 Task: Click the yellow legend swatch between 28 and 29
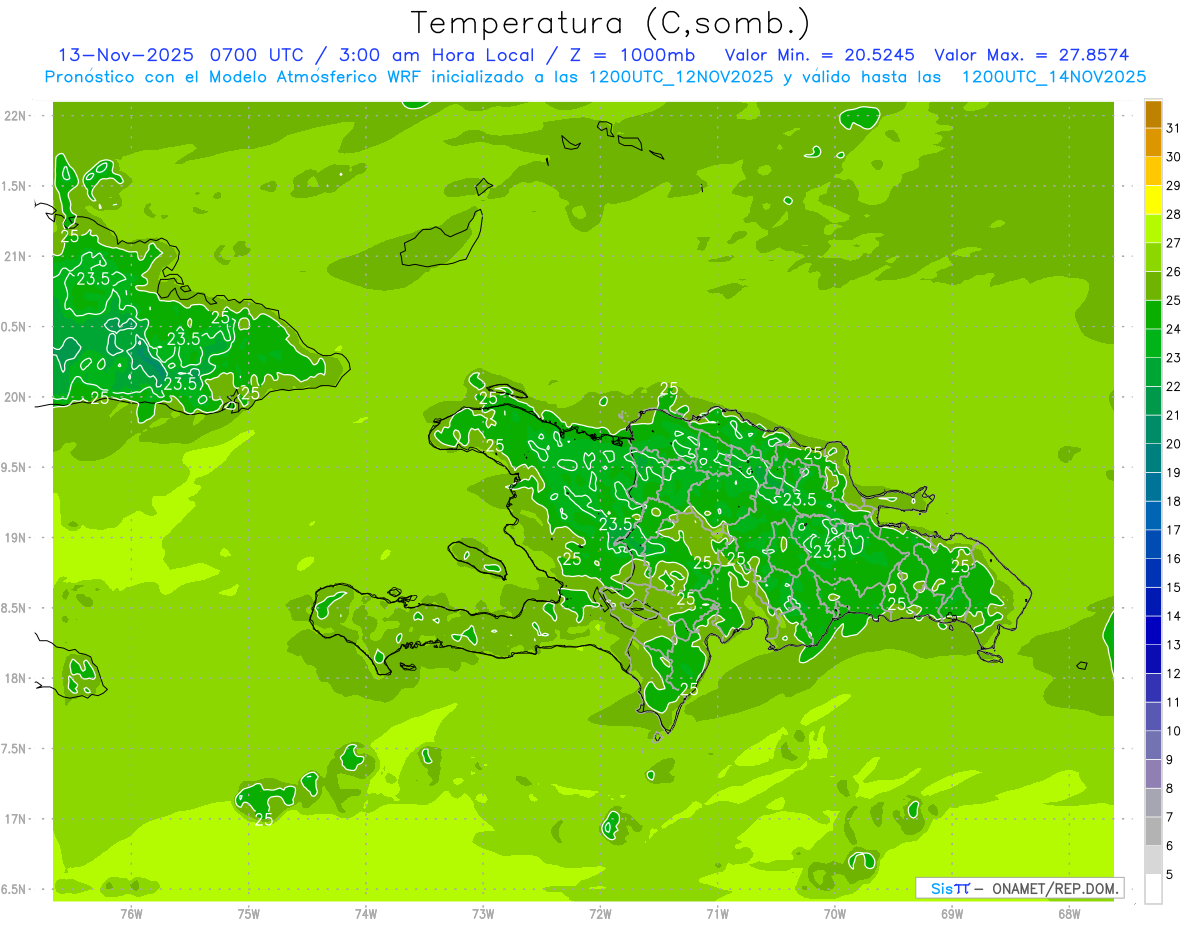point(1153,200)
